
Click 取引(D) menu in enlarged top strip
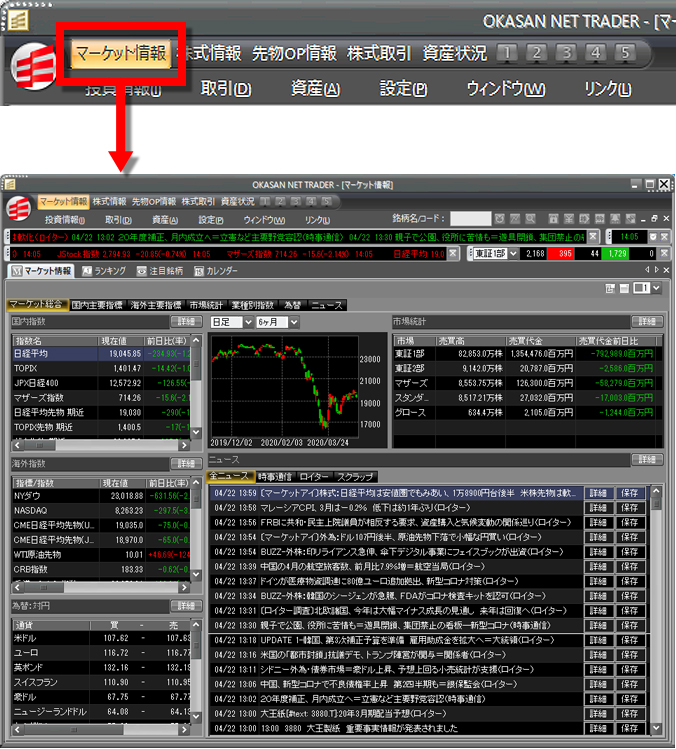click(x=225, y=89)
